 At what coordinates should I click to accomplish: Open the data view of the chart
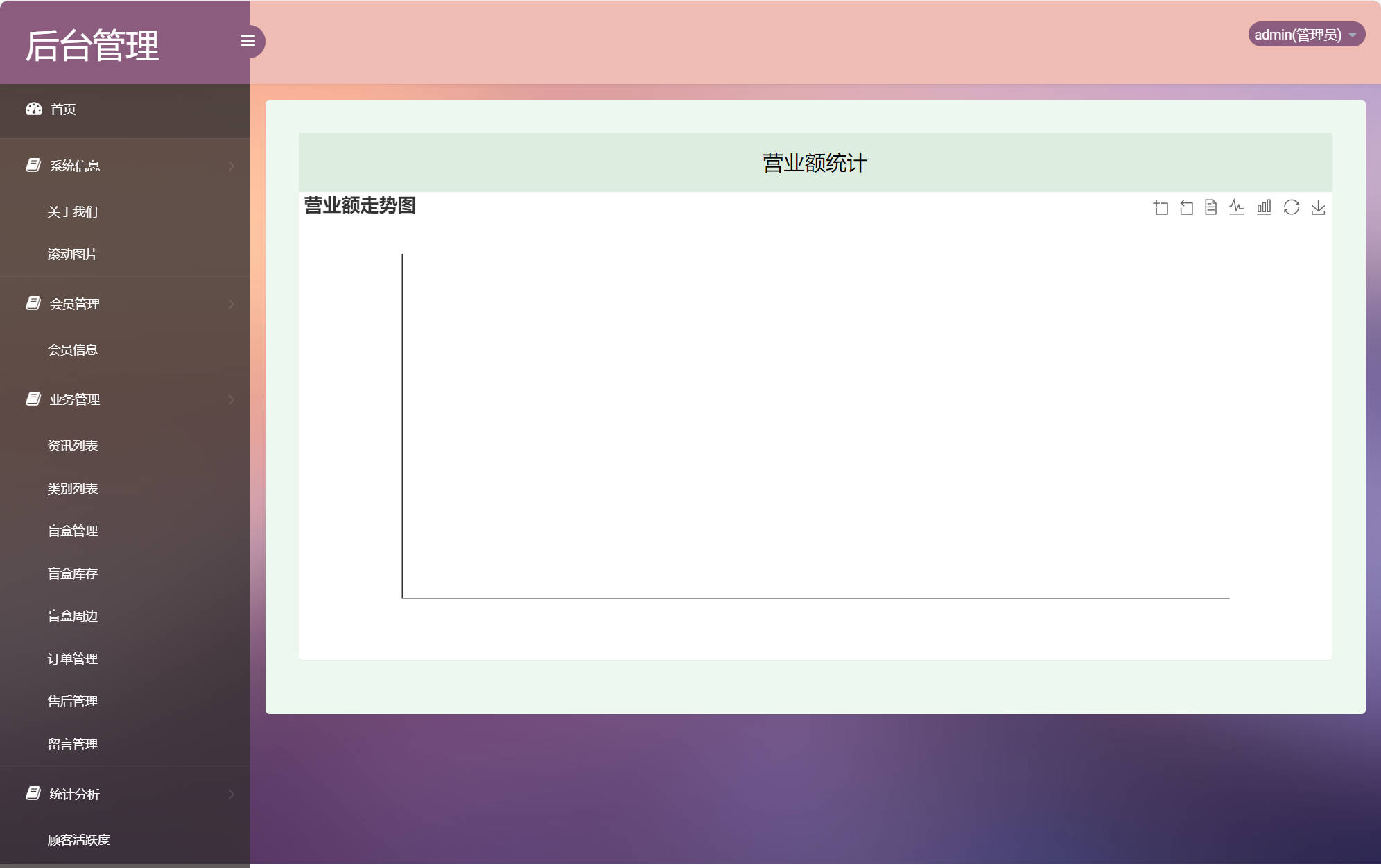1211,207
